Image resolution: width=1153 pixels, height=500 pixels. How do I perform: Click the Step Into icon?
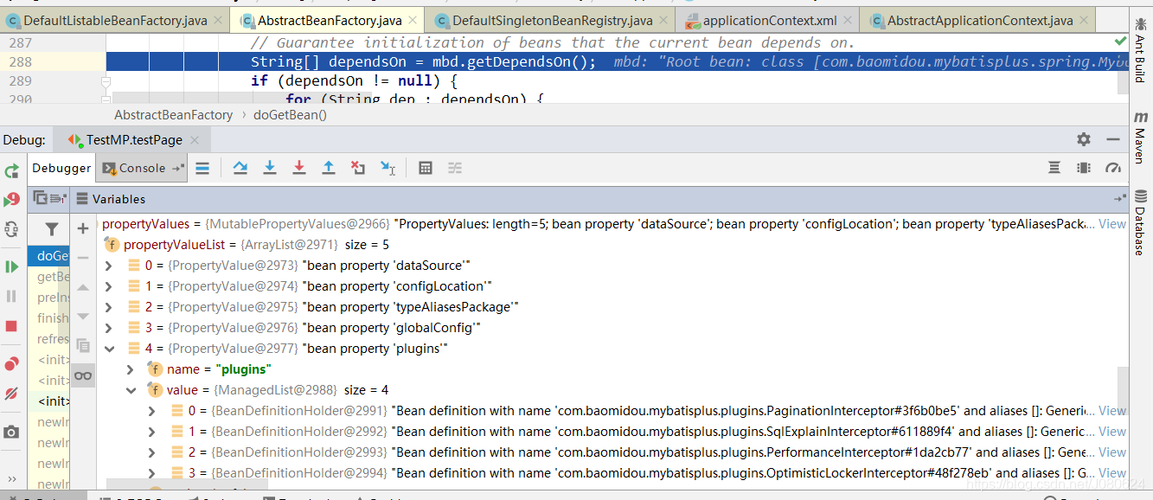pyautogui.click(x=270, y=168)
